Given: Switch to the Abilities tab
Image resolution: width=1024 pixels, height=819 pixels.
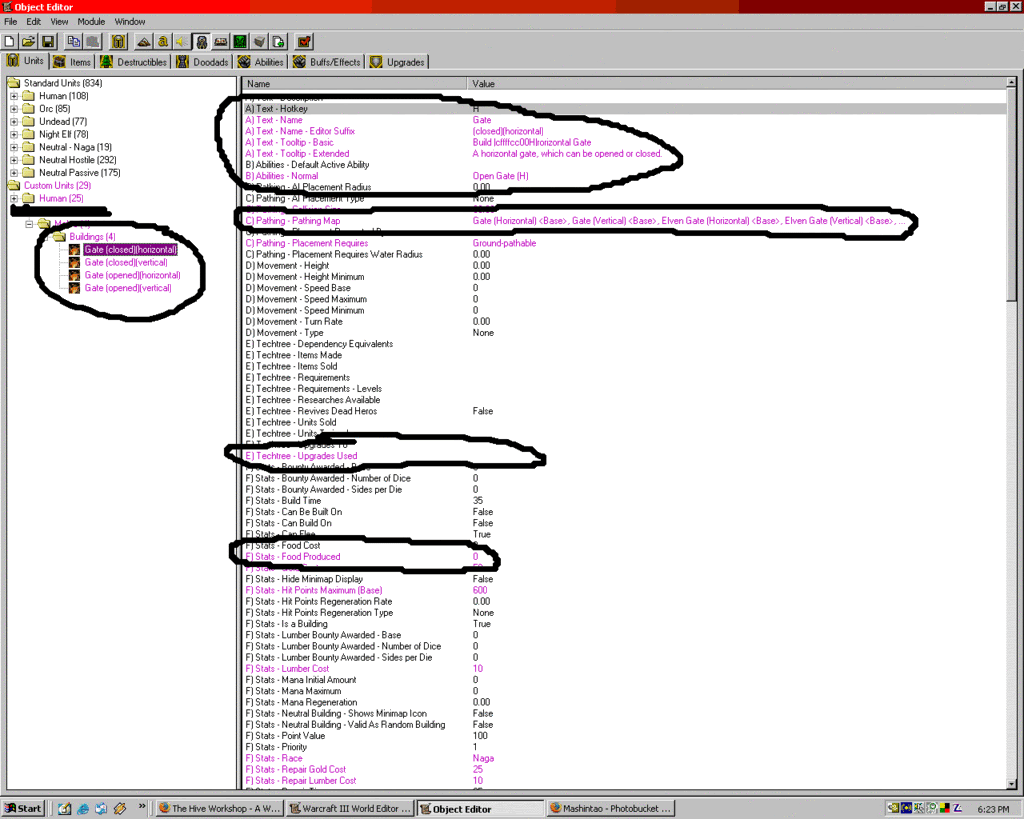Looking at the screenshot, I should 262,62.
